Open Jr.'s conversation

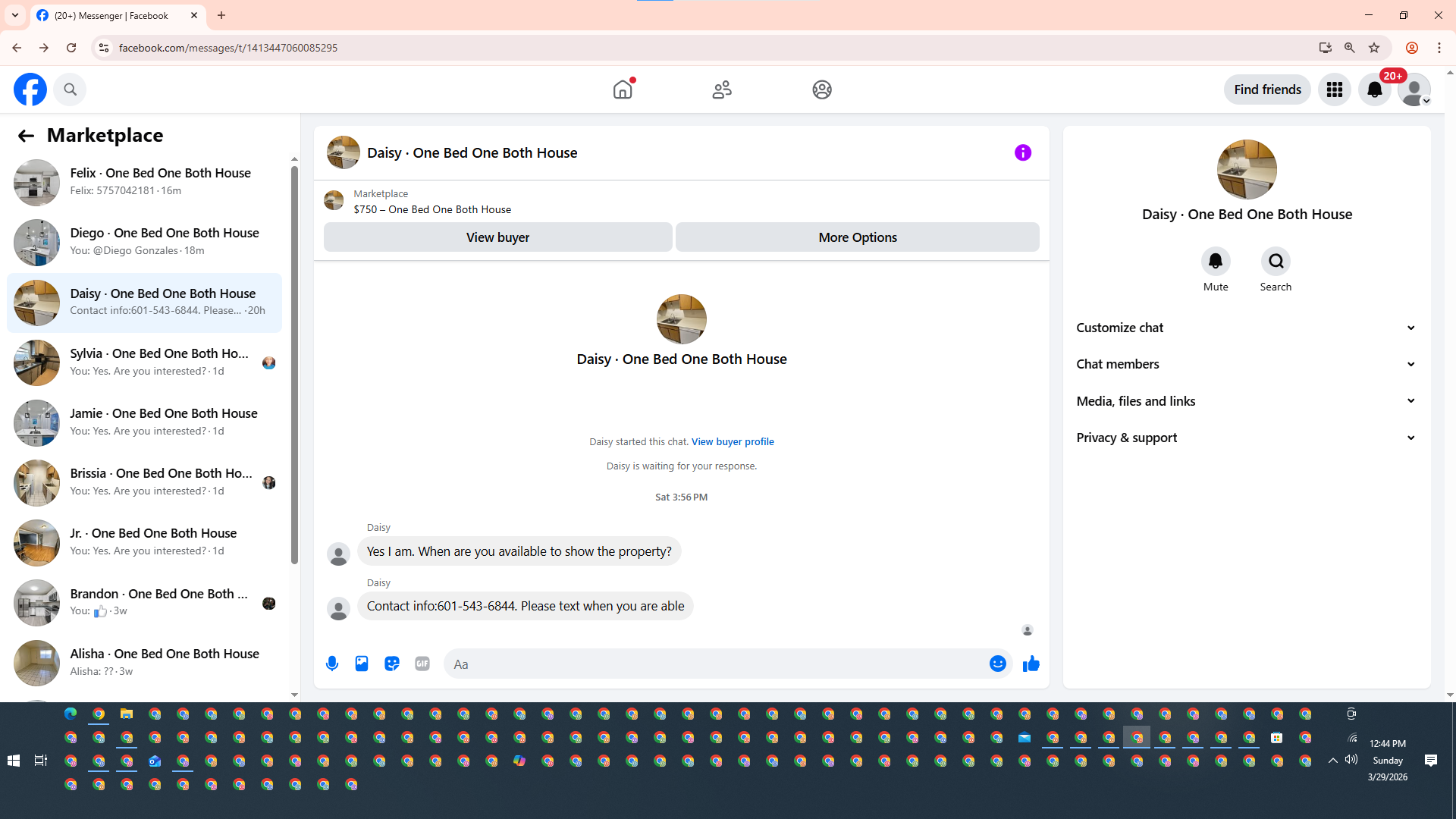pyautogui.click(x=144, y=543)
